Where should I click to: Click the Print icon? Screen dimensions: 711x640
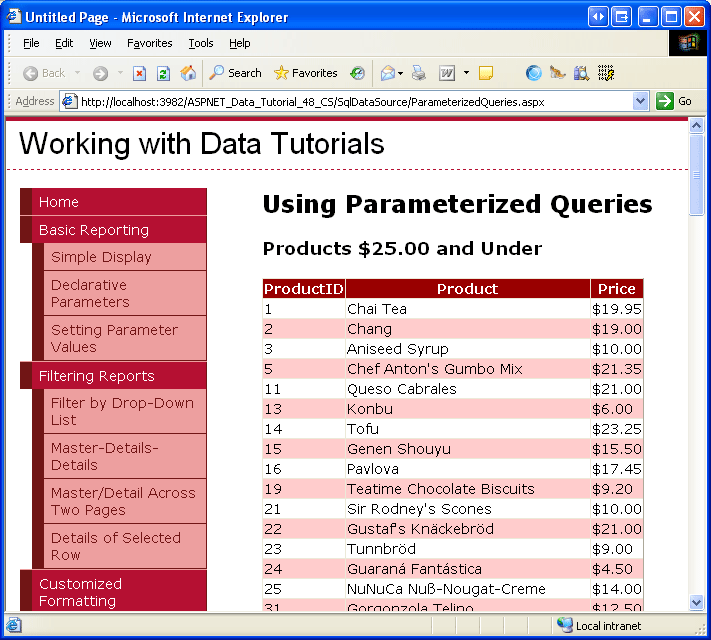pos(419,73)
